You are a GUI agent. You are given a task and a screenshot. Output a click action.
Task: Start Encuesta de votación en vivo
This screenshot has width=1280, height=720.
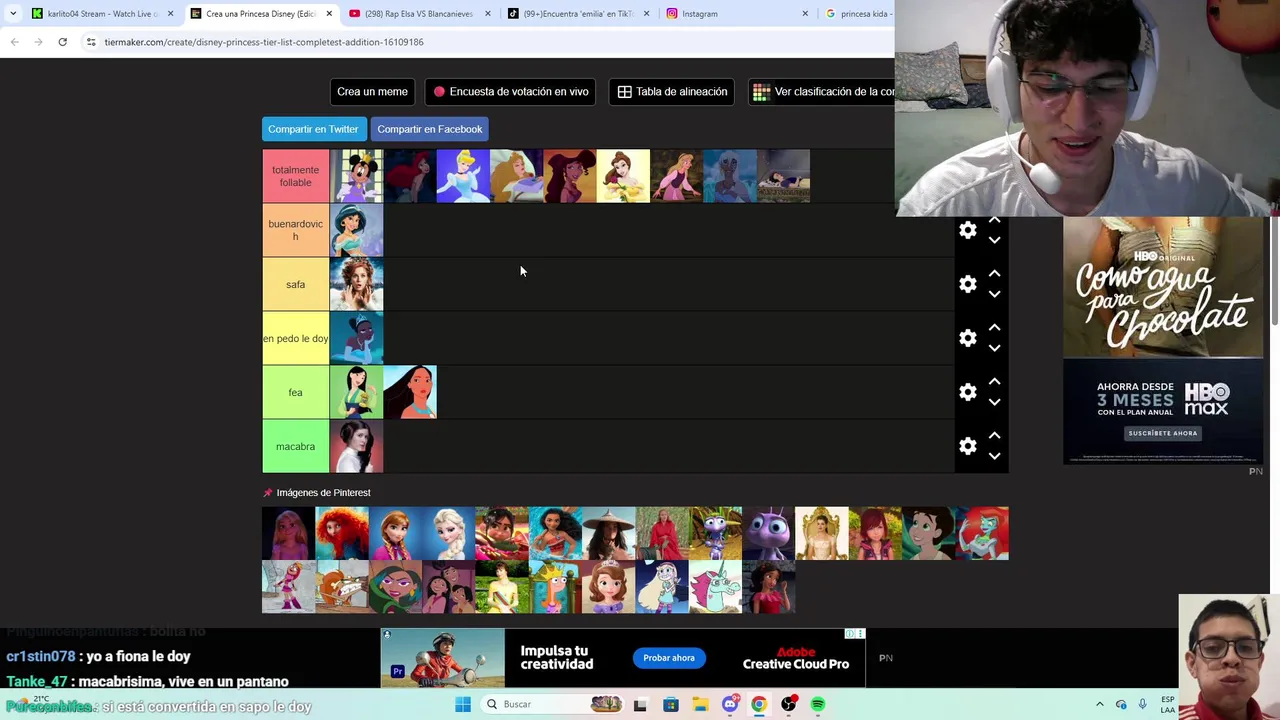tap(510, 91)
